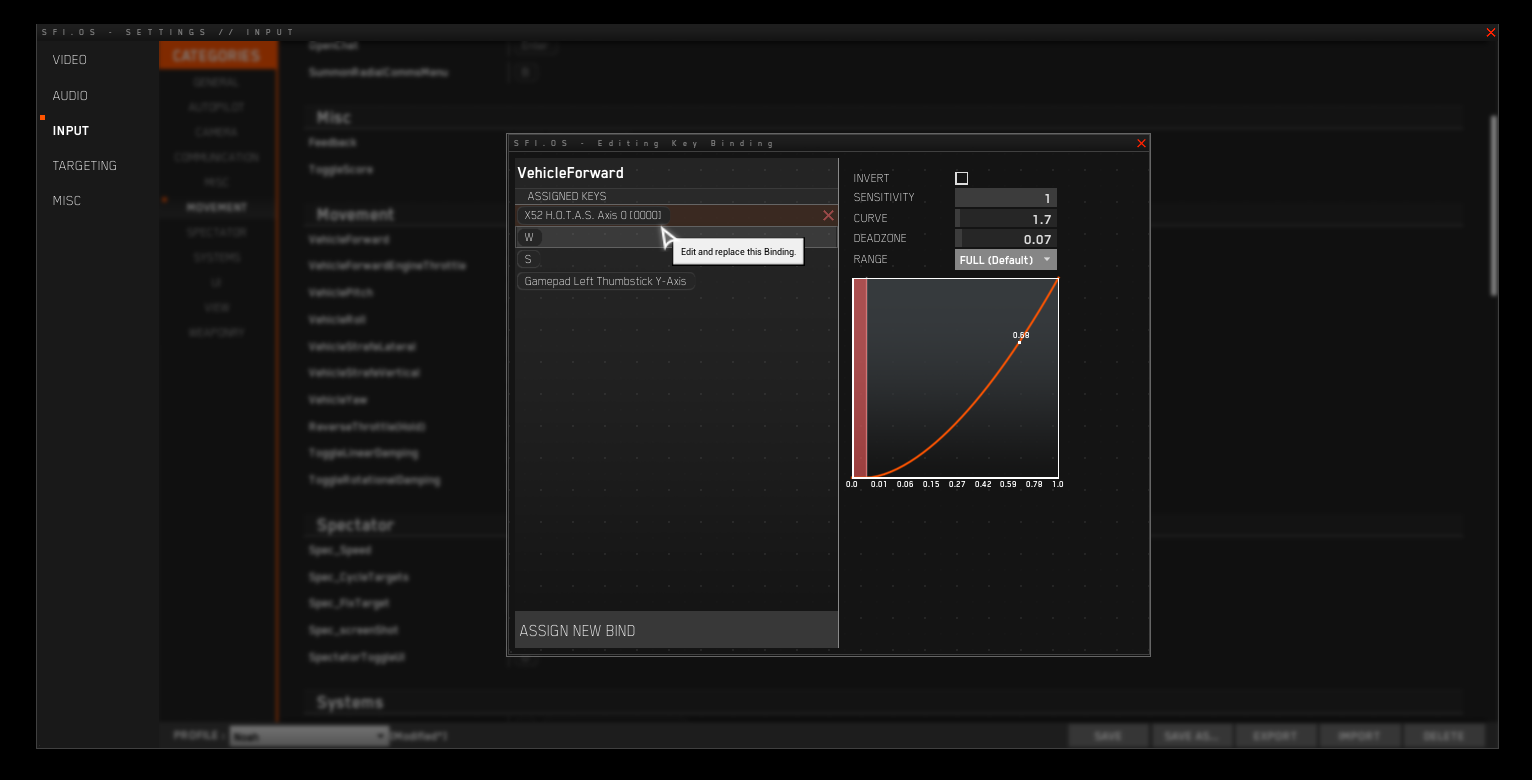Select the X52 H.O.T.A.S. Axis 0 binding

click(x=593, y=215)
